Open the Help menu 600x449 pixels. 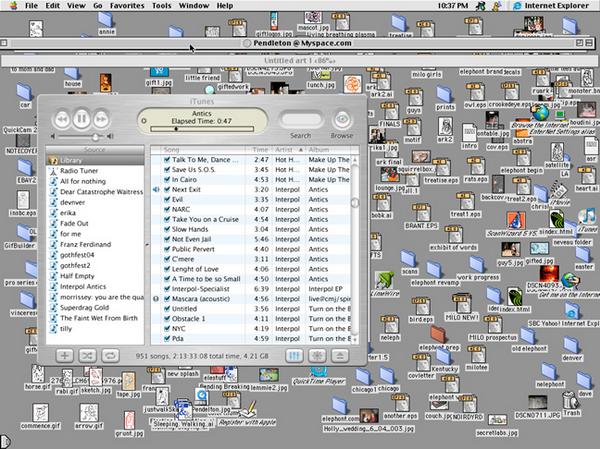225,5
